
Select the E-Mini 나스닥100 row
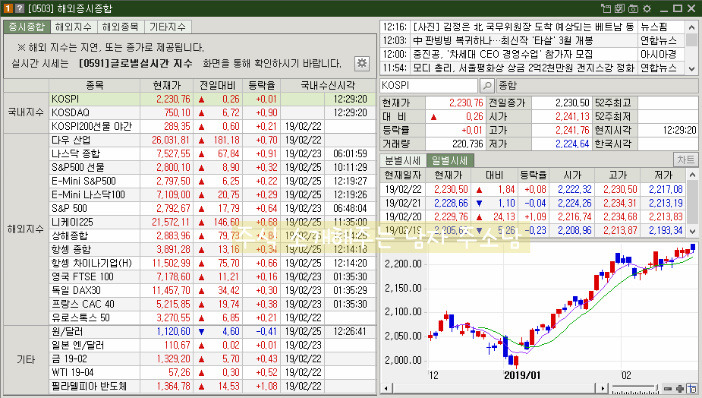pos(212,195)
